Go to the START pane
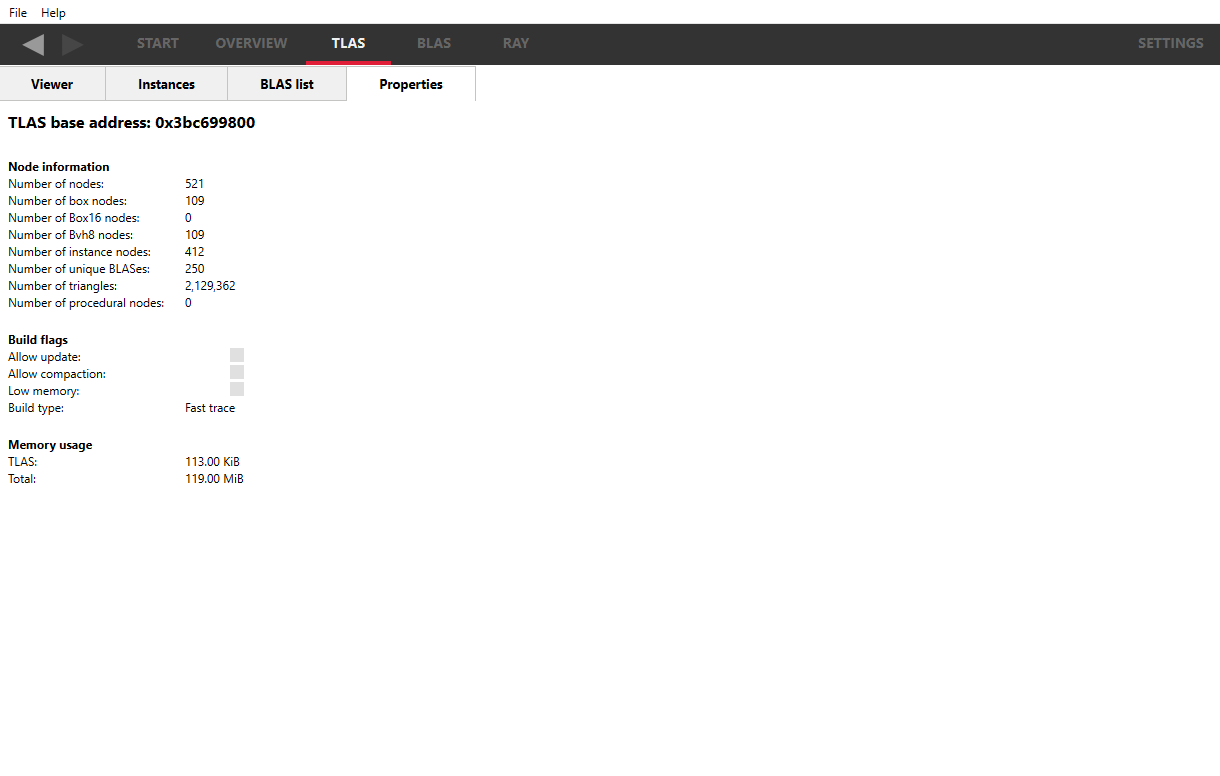Image resolution: width=1220 pixels, height=776 pixels. 157,43
